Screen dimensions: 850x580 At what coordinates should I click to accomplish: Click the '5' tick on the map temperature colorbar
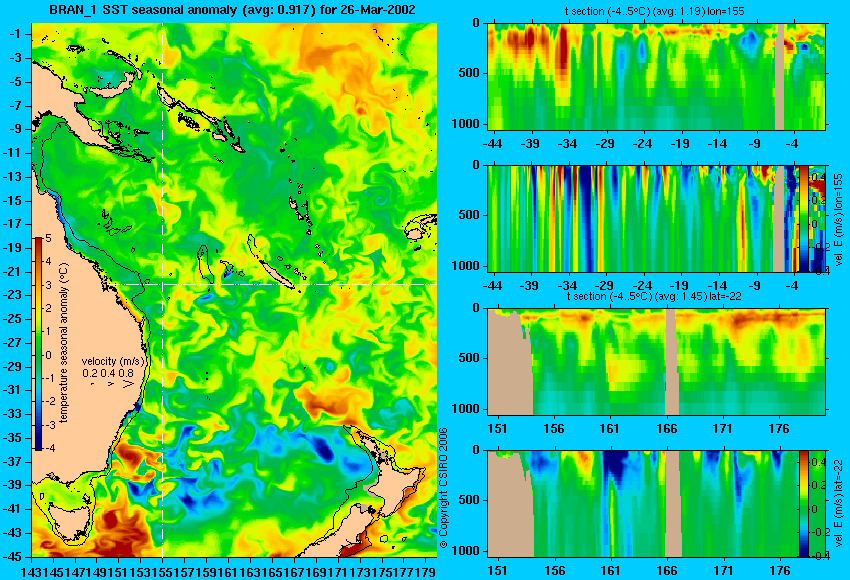tap(48, 238)
